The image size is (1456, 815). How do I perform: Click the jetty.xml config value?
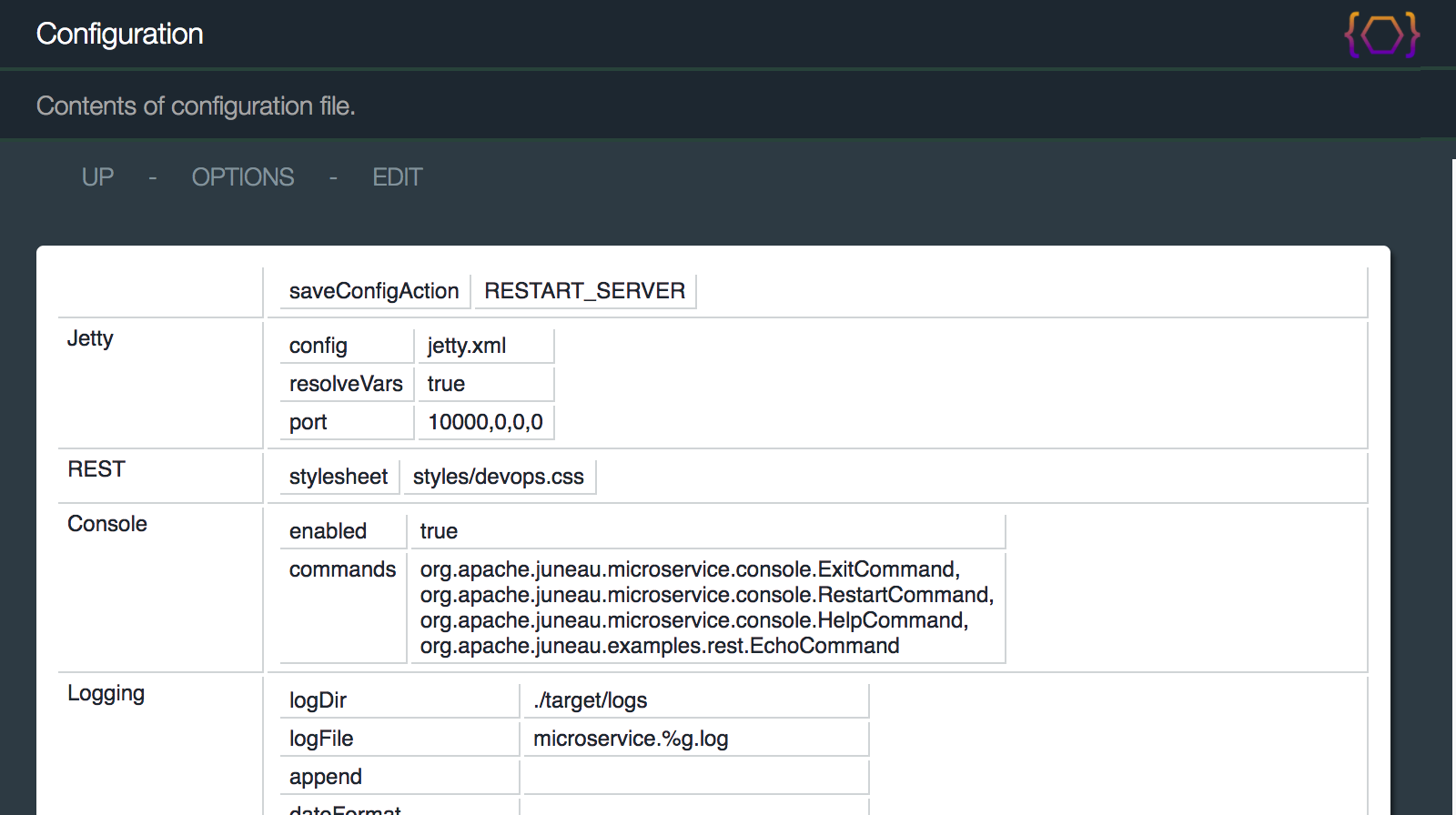(467, 346)
